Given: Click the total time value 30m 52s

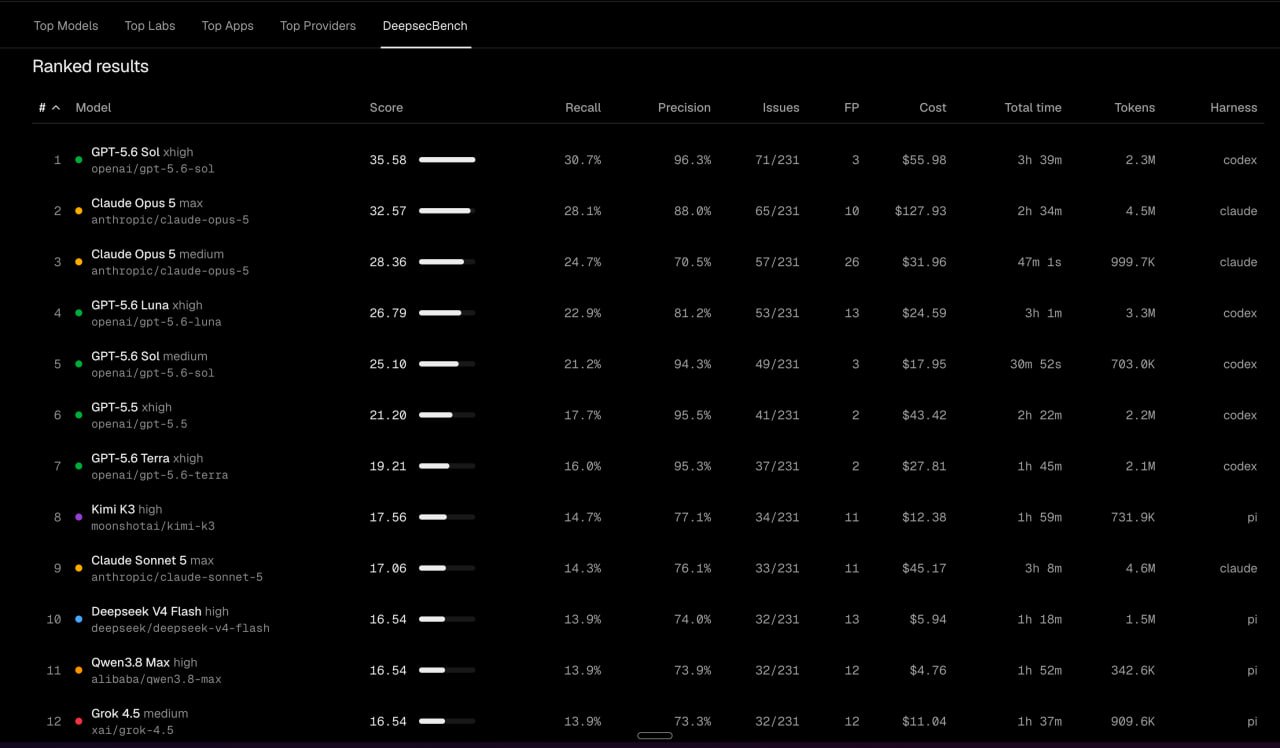Looking at the screenshot, I should 1036,364.
